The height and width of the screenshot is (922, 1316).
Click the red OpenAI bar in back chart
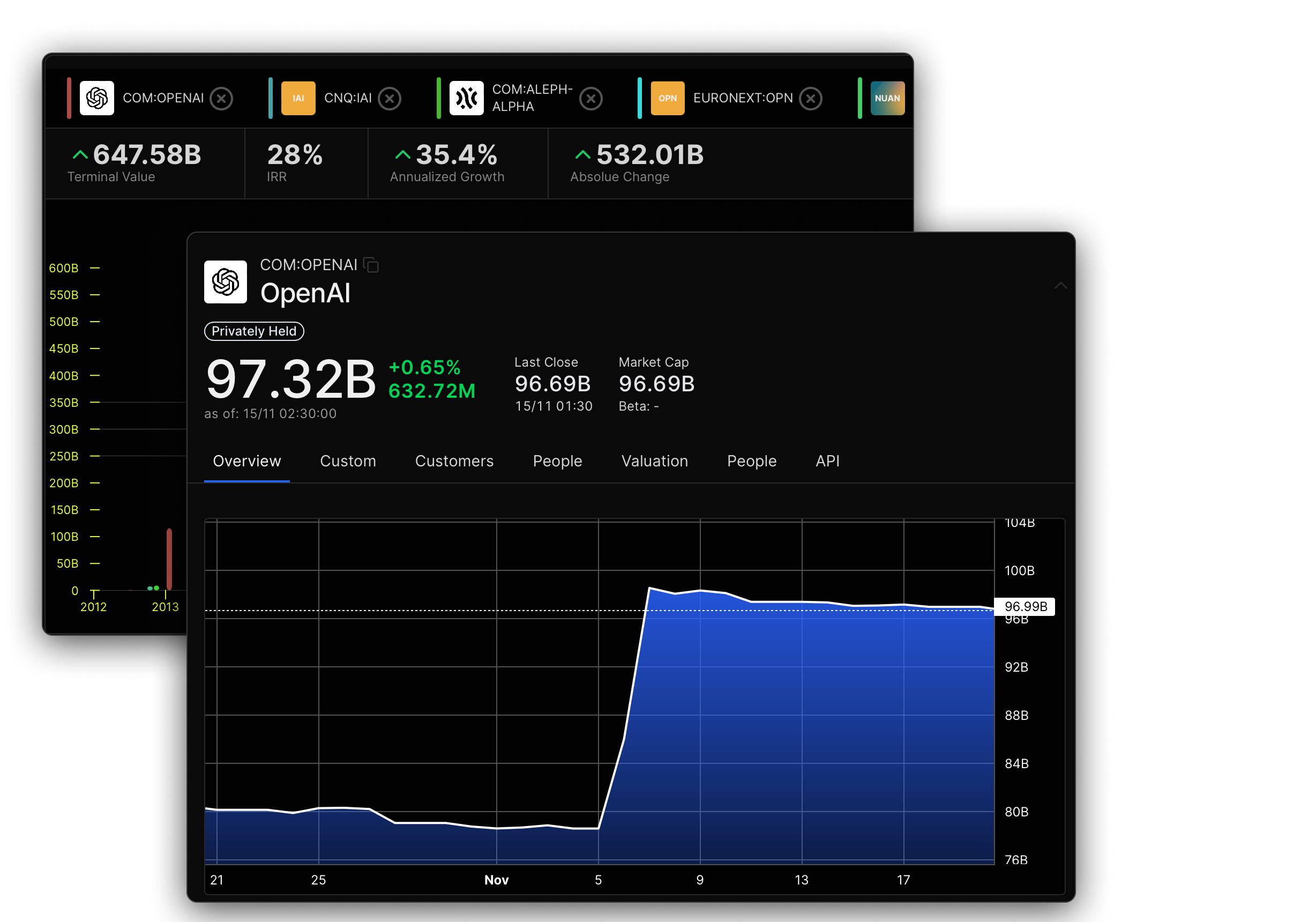169,559
